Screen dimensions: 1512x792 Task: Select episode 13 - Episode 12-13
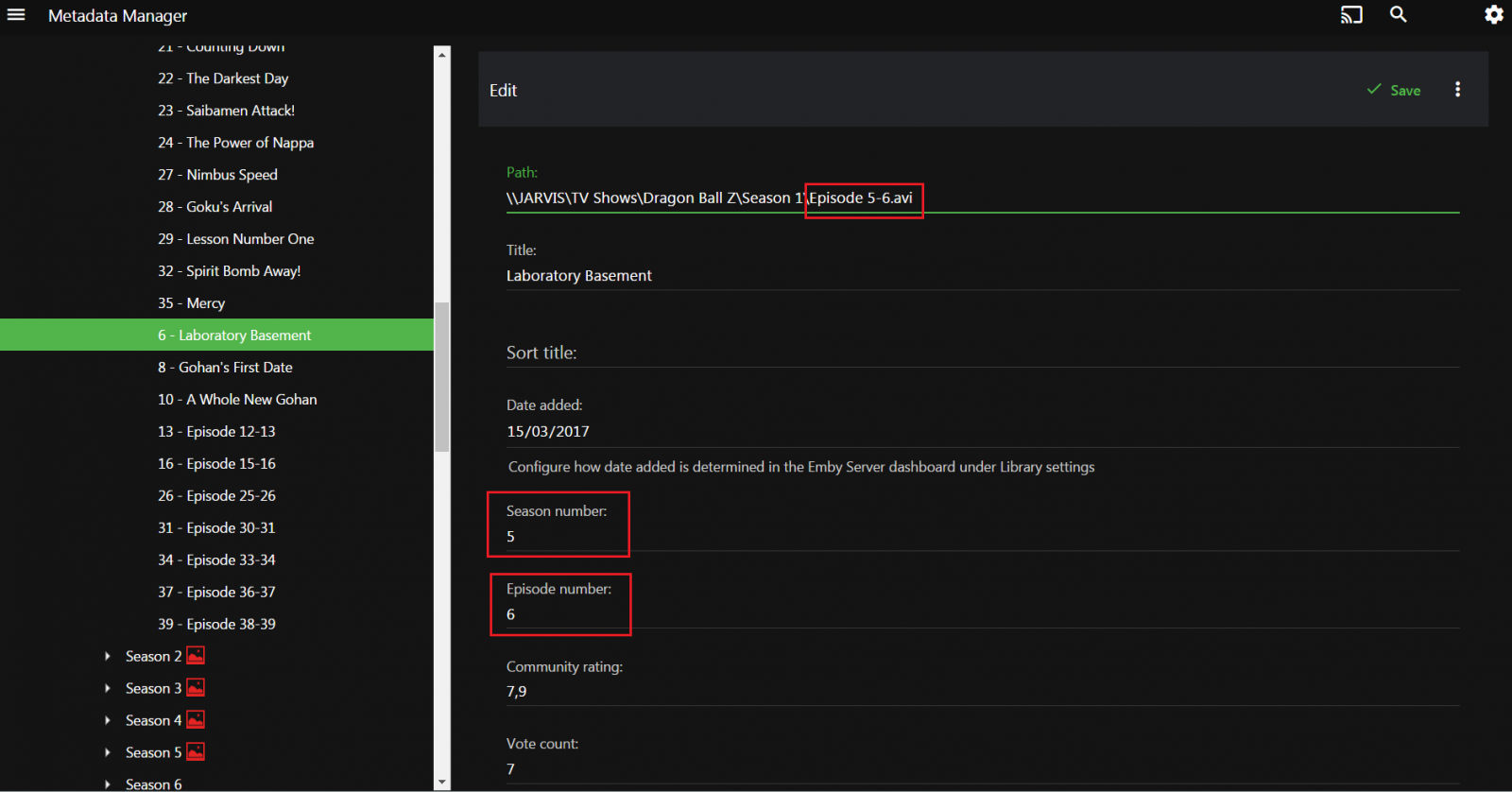(216, 432)
